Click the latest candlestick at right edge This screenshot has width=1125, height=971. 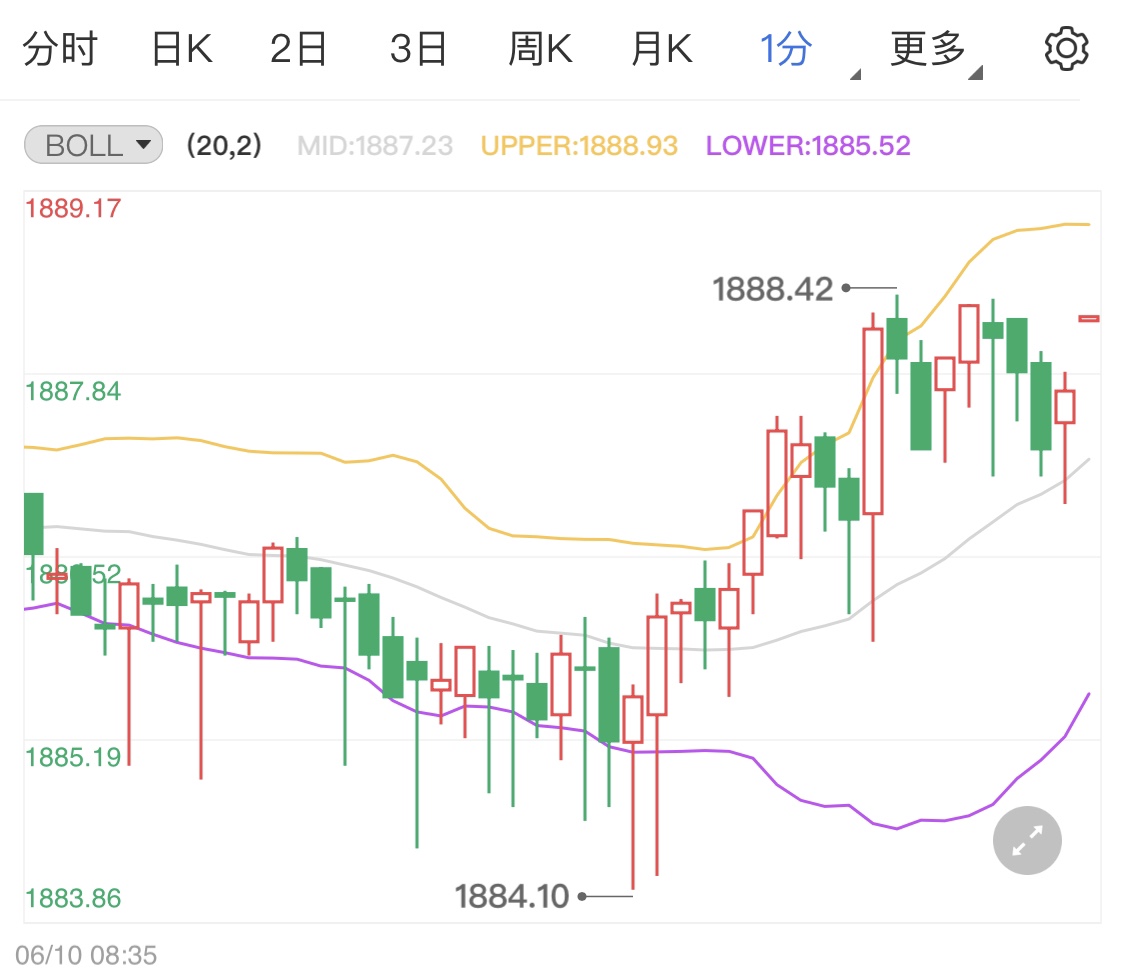point(1088,319)
